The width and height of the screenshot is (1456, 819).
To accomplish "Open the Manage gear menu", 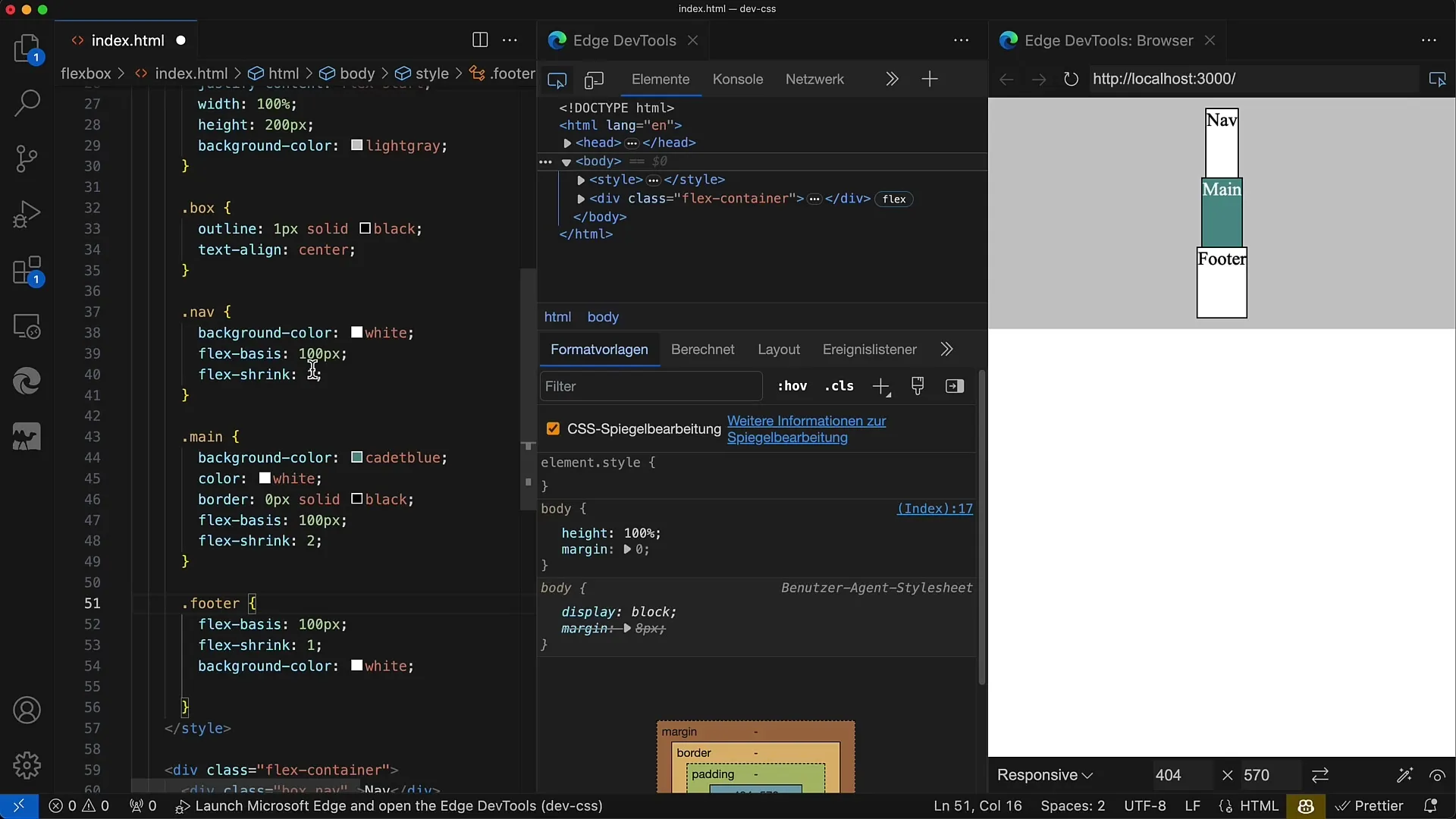I will click(27, 765).
